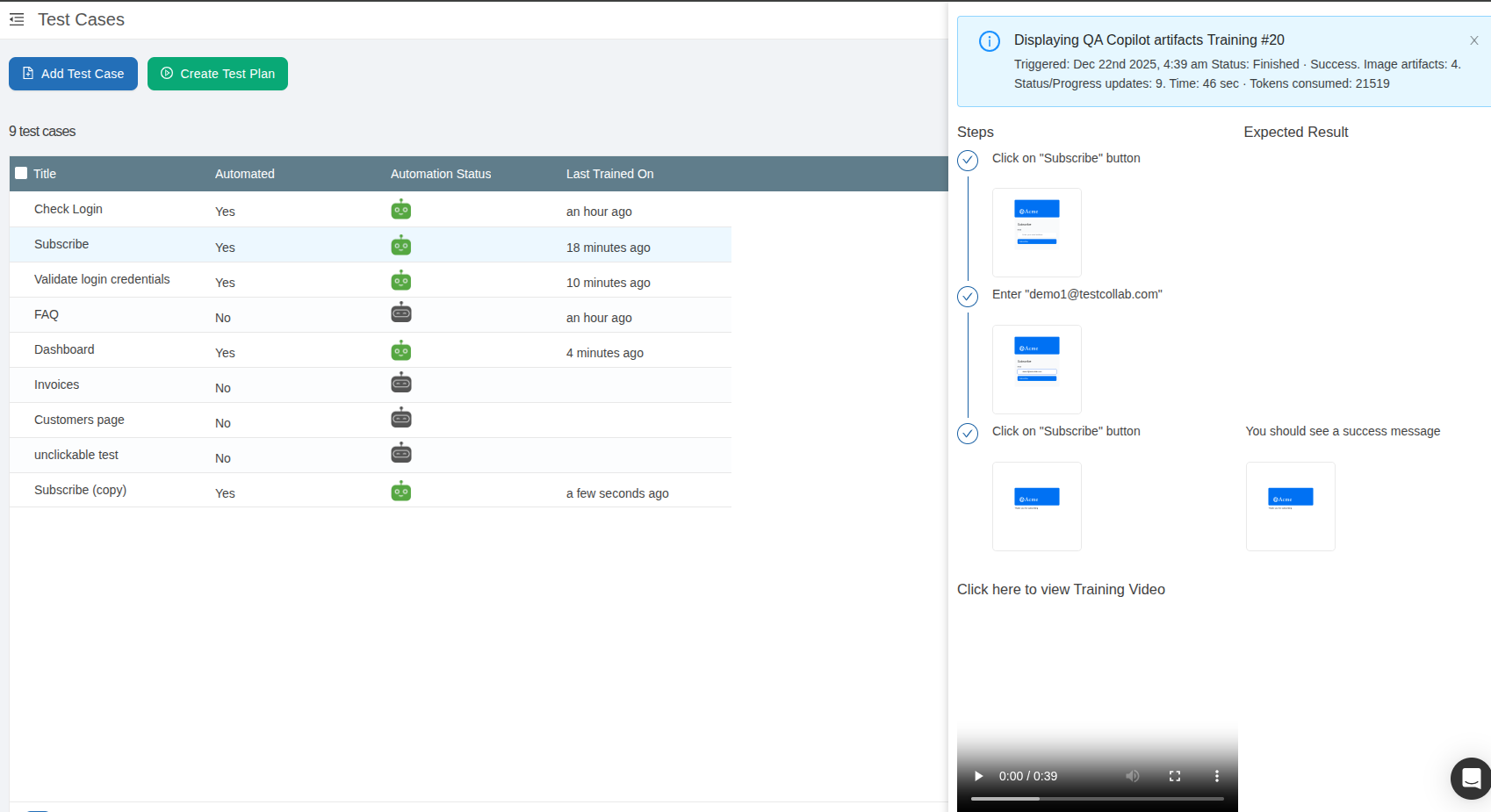Seek on the training video progress bar
Screen dimensions: 1491x812
tap(1098, 799)
